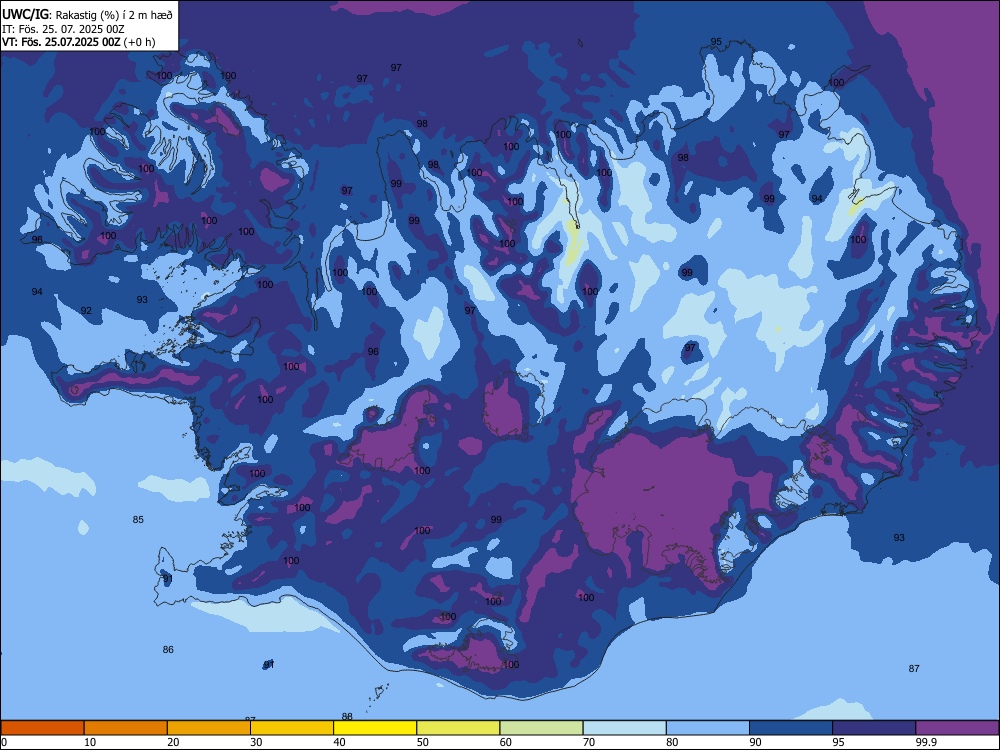Screen dimensions: 1000x750
Task: Click the 'IT: Fös. 25. 07. 2025 00Z' line
Action: point(63,29)
